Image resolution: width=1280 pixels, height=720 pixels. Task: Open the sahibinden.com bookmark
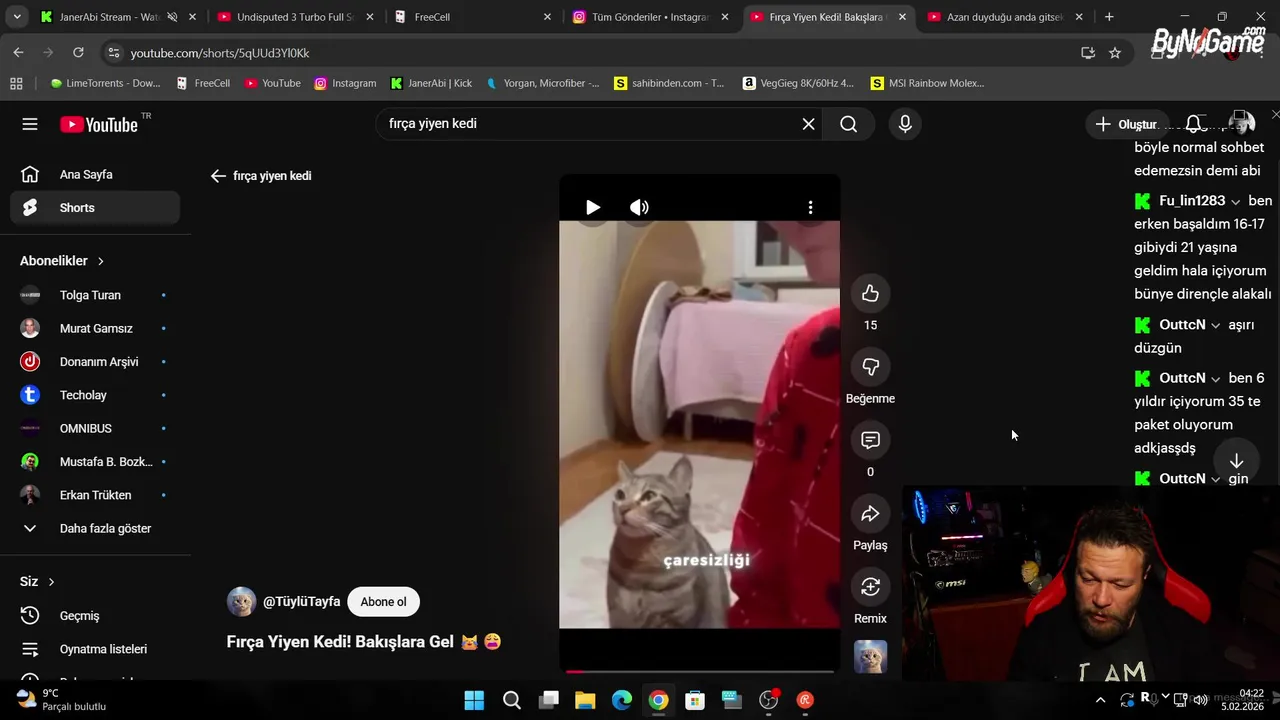(669, 83)
